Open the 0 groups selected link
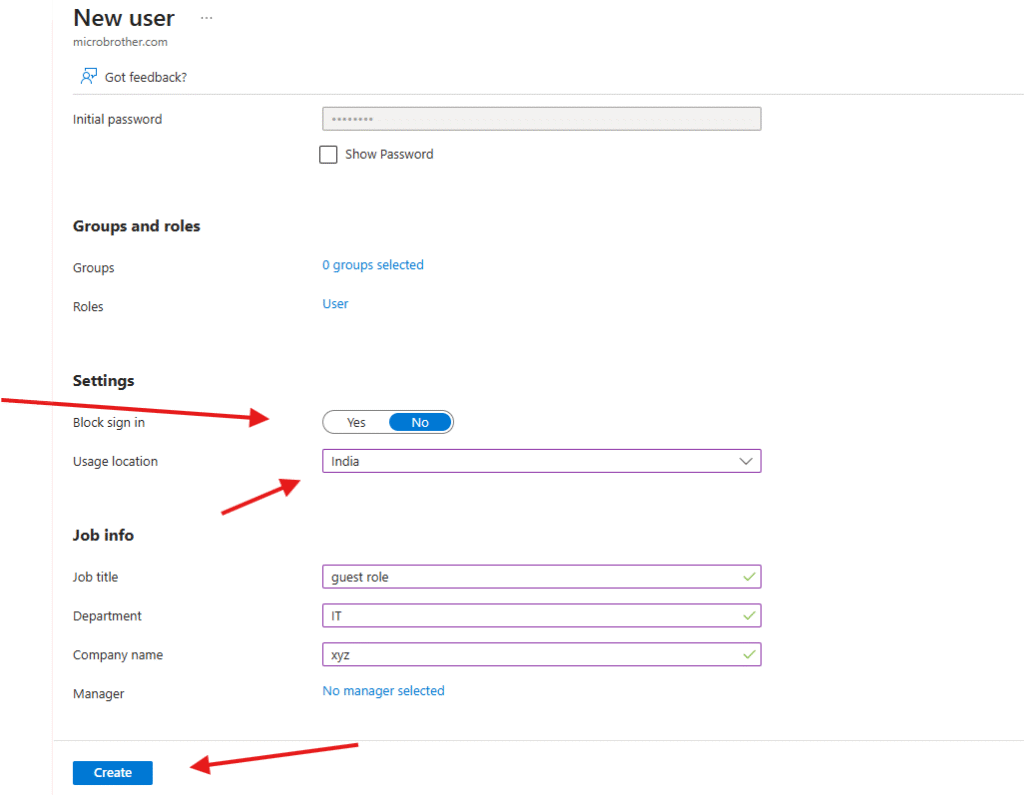1024x795 pixels. click(372, 266)
